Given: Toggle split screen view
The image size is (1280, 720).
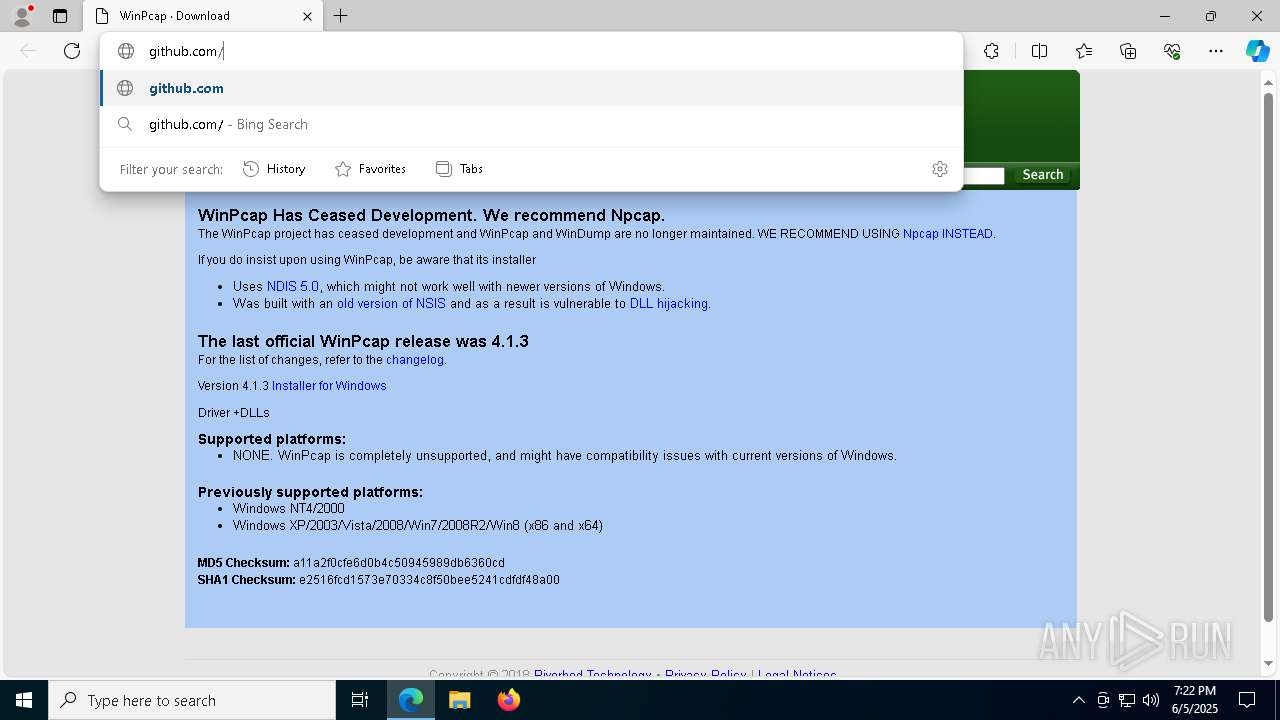Looking at the screenshot, I should [1039, 51].
